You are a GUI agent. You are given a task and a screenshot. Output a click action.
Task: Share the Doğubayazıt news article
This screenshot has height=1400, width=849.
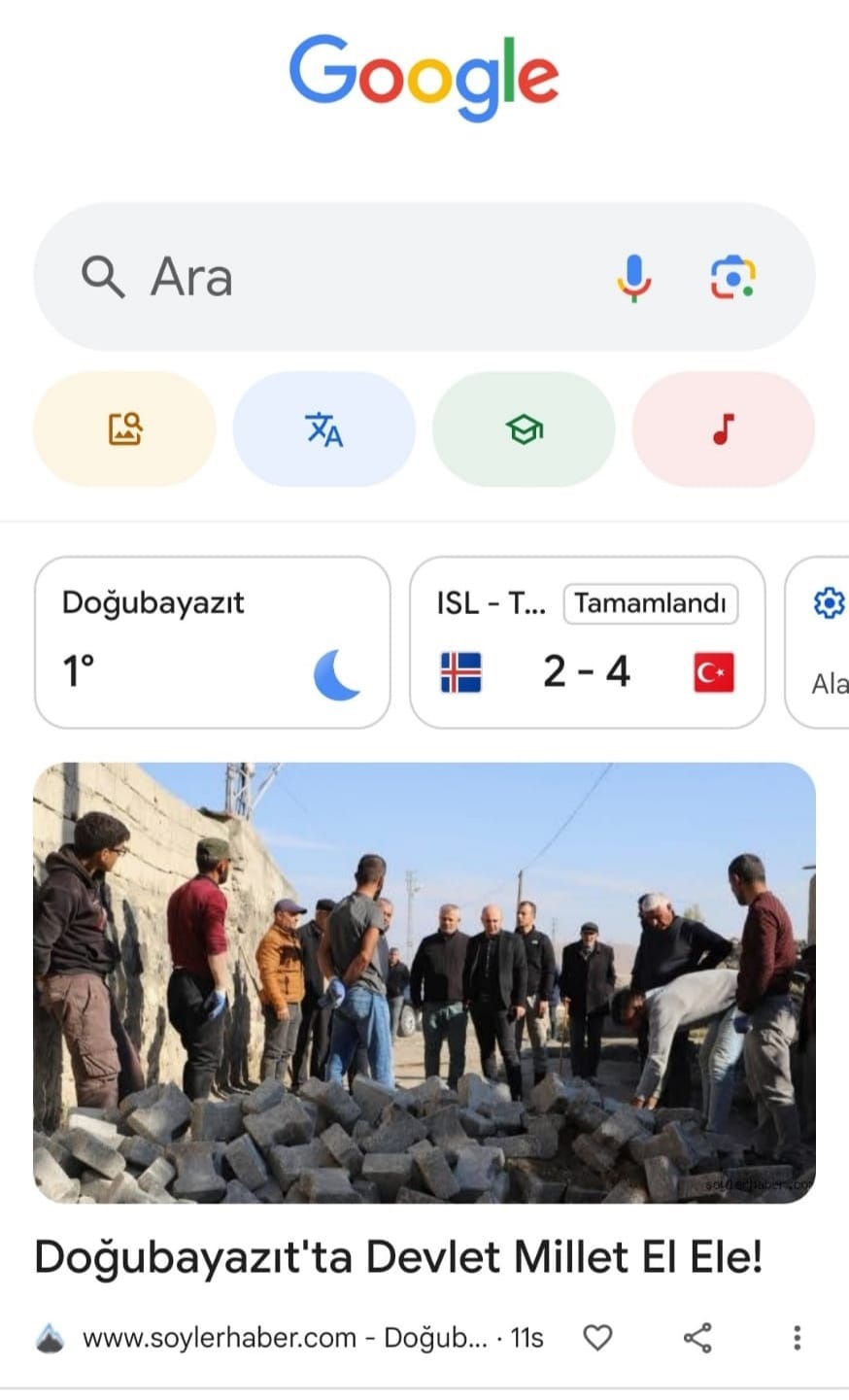click(697, 1338)
